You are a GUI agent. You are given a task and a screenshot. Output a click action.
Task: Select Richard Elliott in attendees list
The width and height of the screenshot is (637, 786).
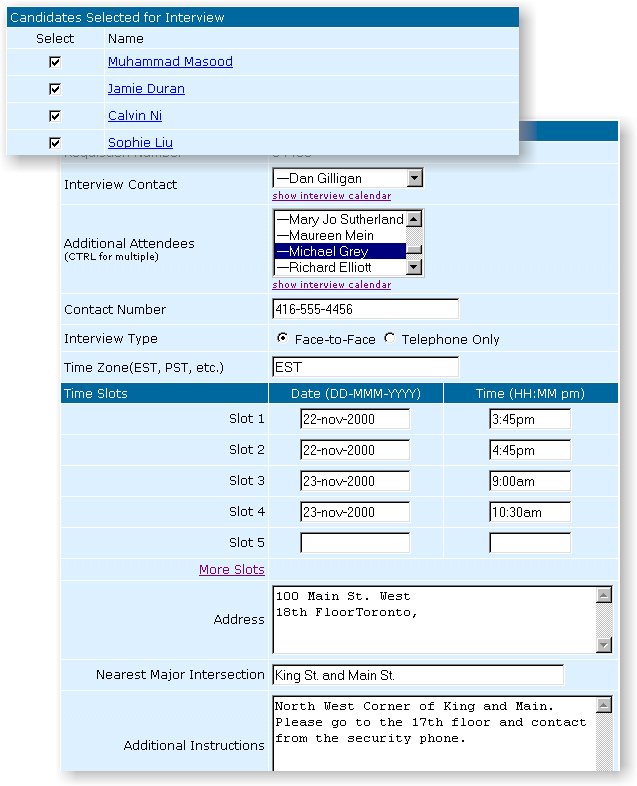[340, 267]
